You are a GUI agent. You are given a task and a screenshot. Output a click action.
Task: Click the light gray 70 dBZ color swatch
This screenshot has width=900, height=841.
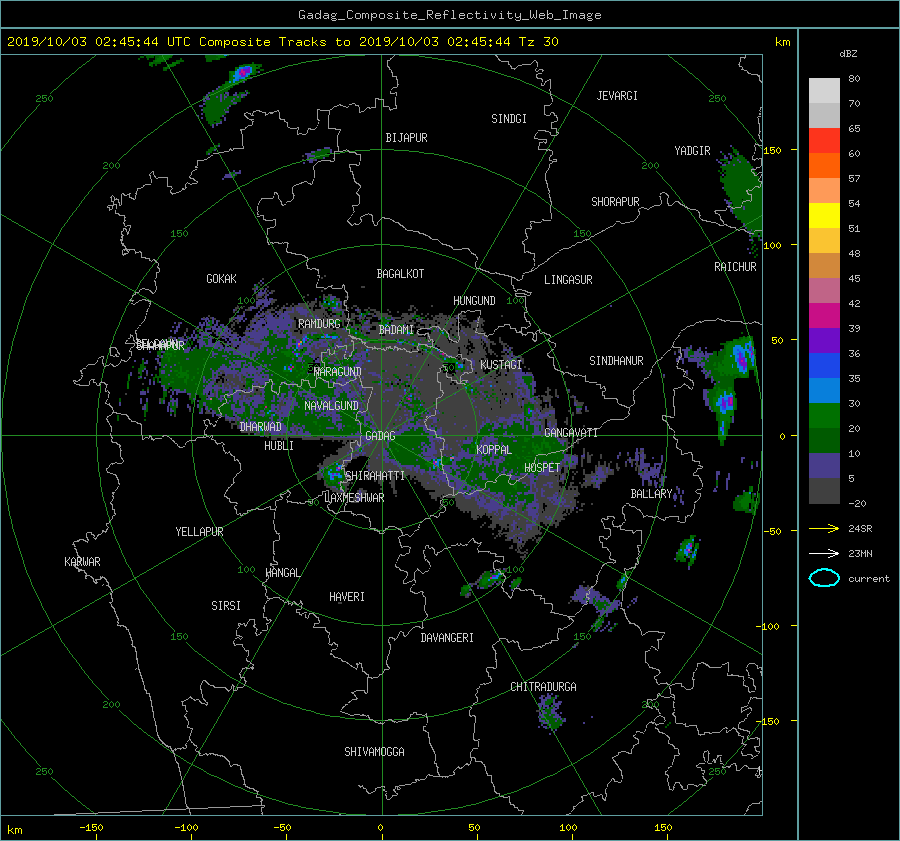pos(824,90)
